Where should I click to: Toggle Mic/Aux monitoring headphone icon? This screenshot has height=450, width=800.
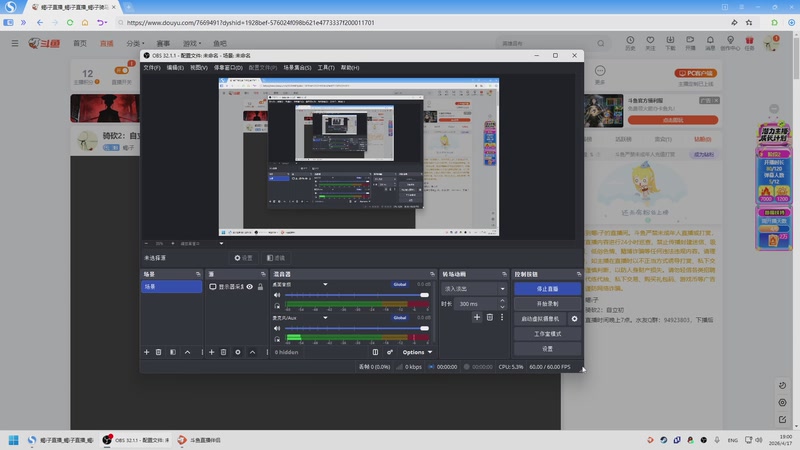pos(277,339)
